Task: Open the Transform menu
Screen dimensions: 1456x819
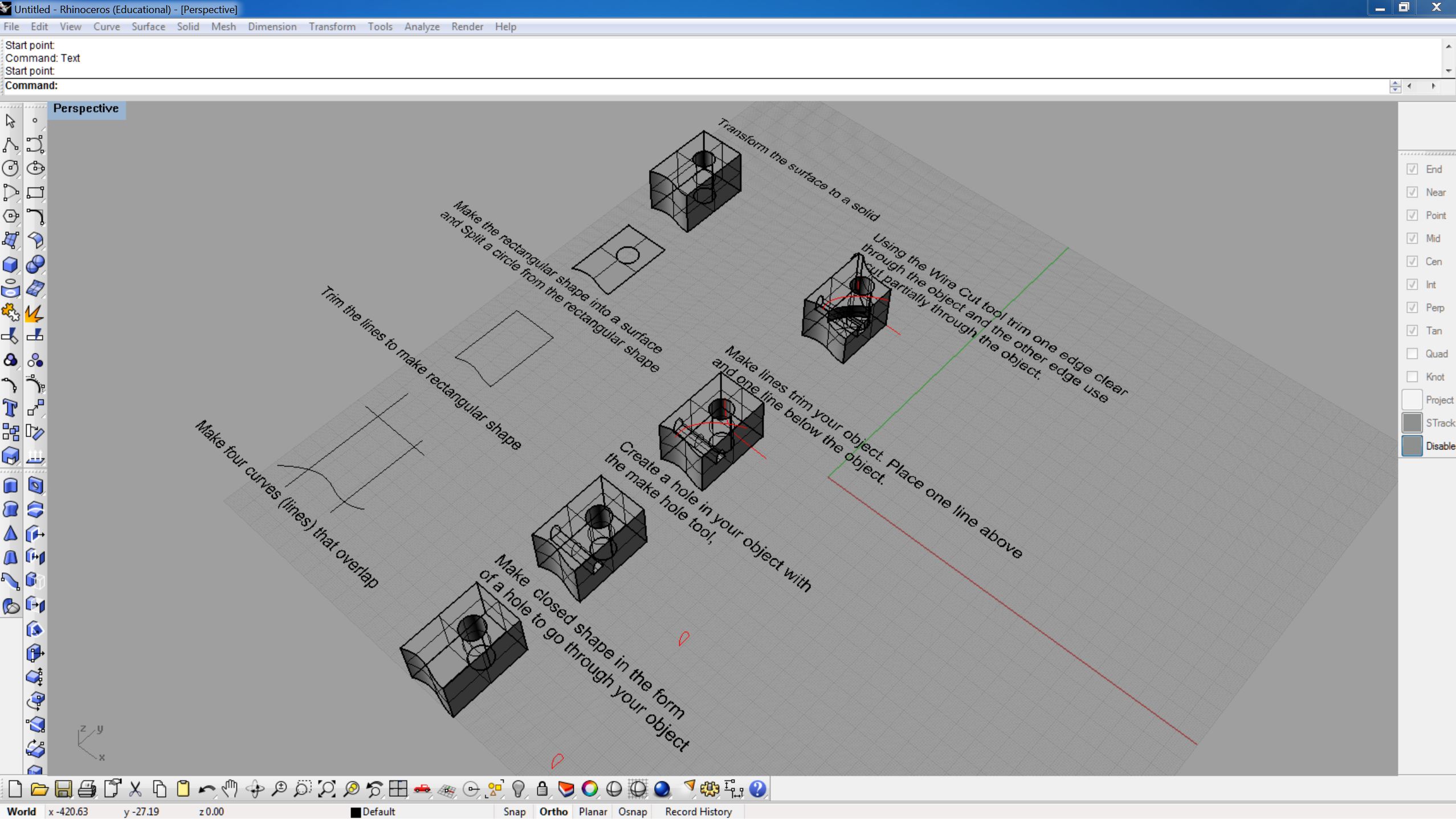Action: [x=332, y=26]
